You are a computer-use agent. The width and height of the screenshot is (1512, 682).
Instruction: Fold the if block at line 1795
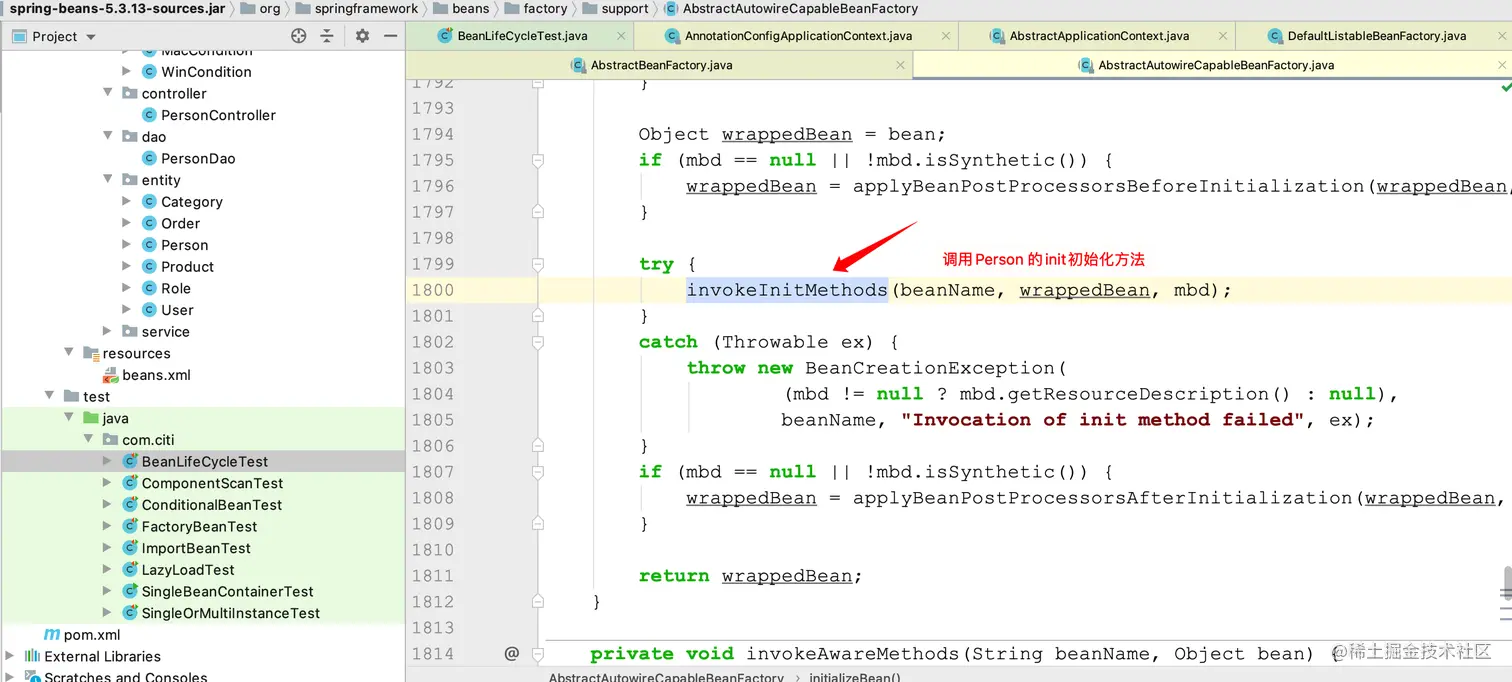click(538, 160)
